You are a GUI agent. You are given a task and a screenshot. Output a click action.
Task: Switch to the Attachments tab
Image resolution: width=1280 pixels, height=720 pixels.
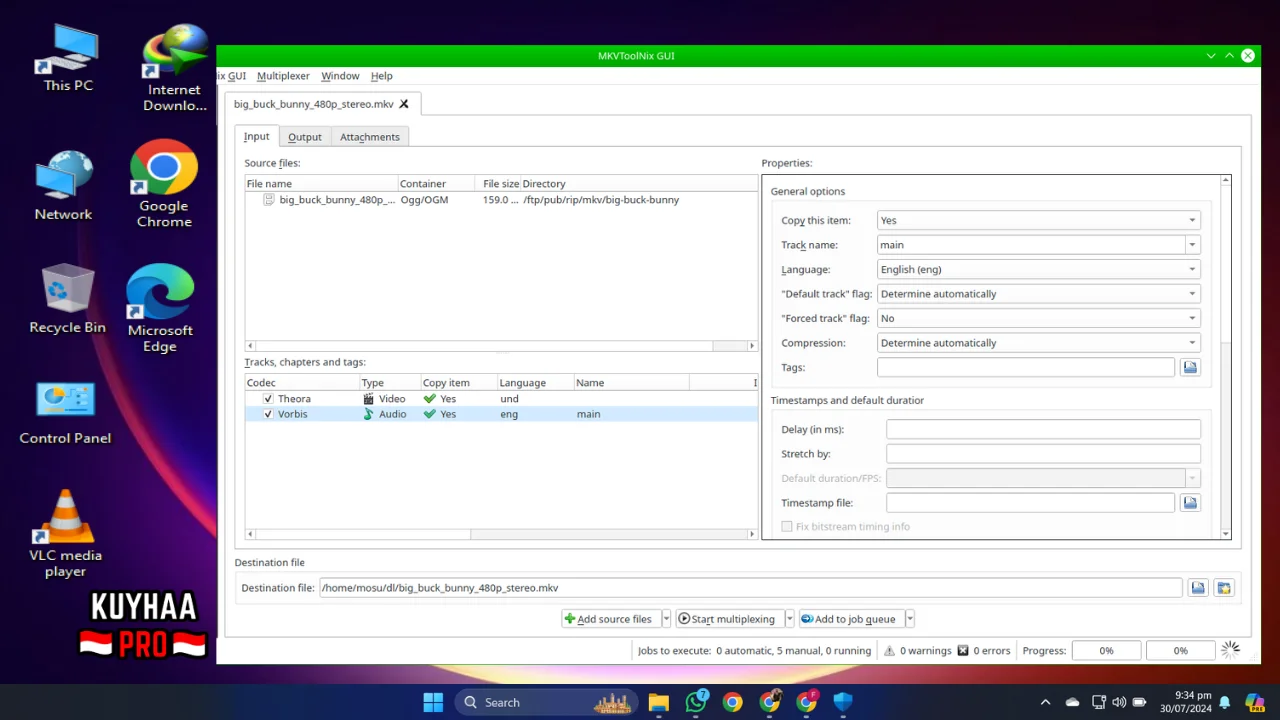[370, 137]
